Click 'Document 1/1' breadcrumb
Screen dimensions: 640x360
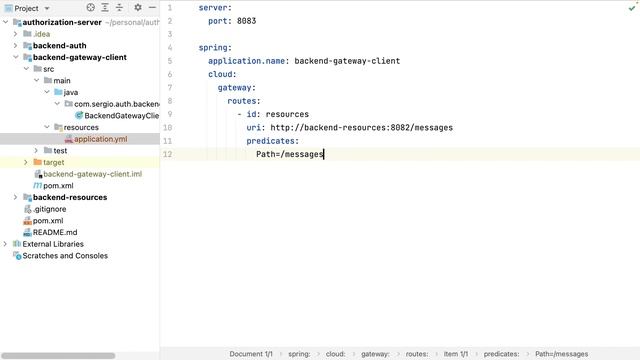coord(251,354)
